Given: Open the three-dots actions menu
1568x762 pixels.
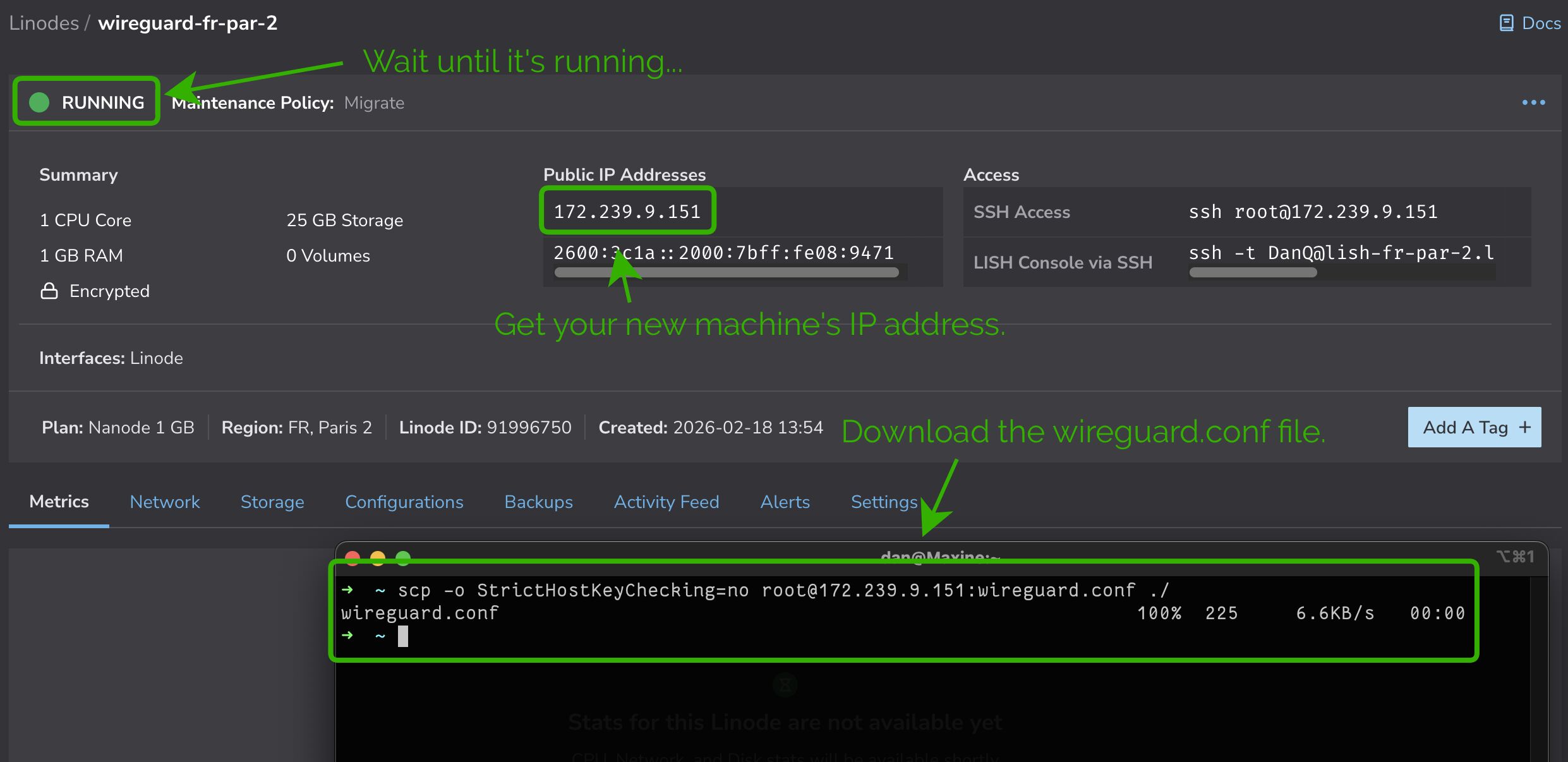Looking at the screenshot, I should click(1533, 102).
